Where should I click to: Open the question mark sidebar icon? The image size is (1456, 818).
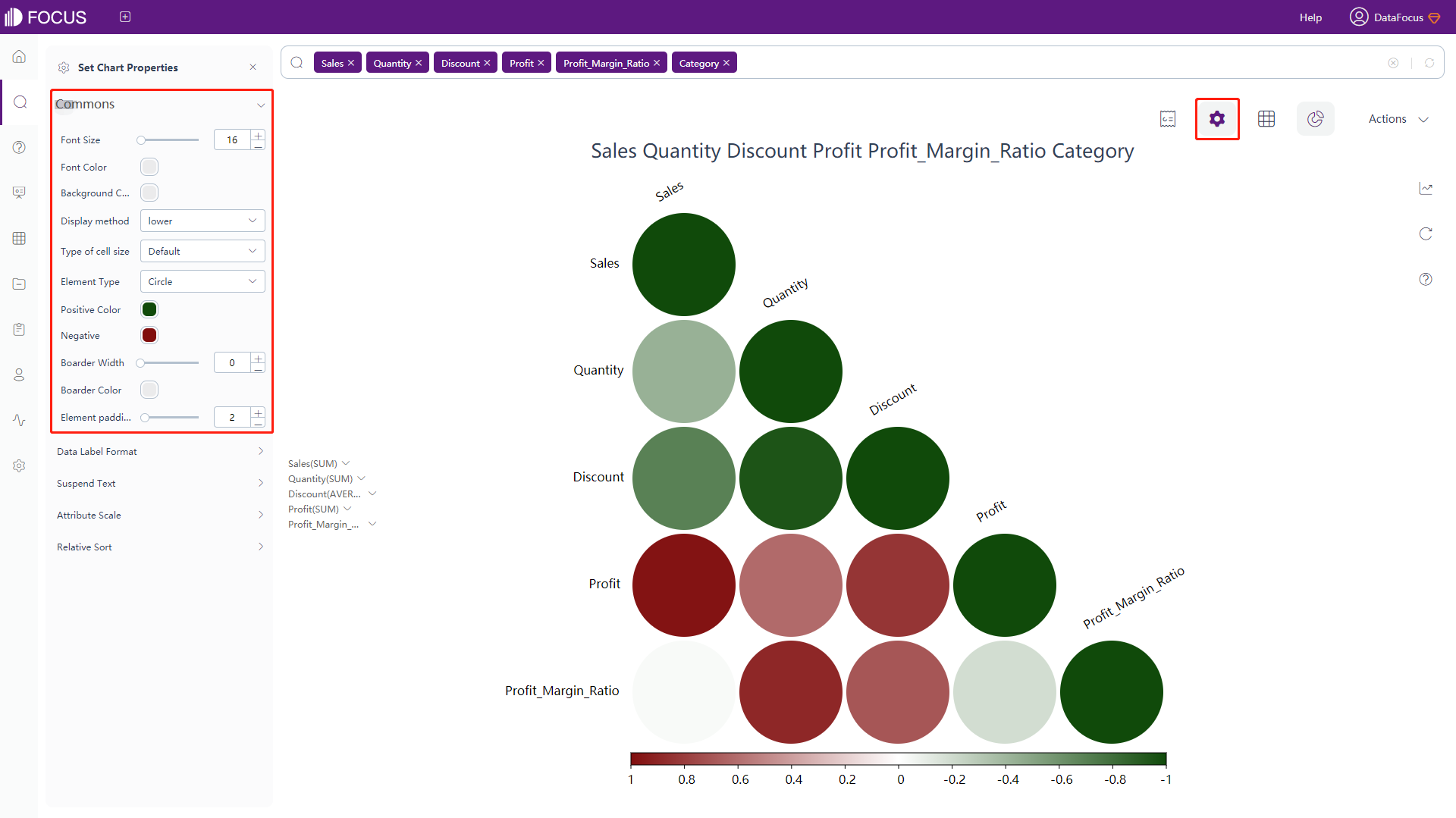point(20,147)
